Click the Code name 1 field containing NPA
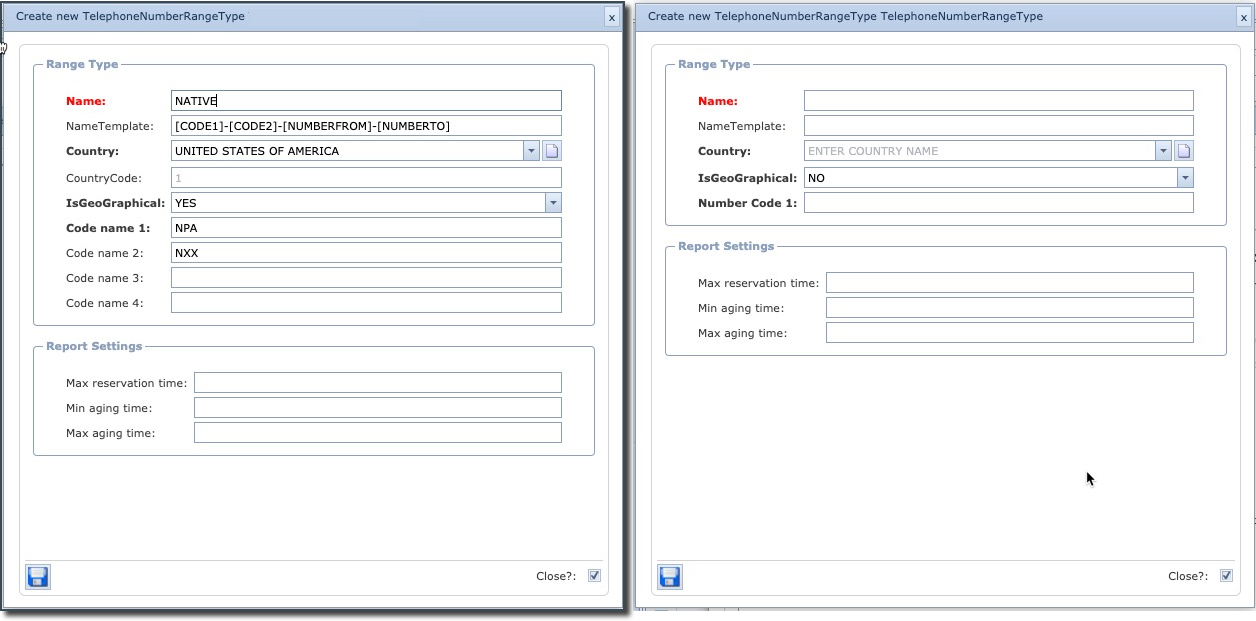 click(366, 228)
